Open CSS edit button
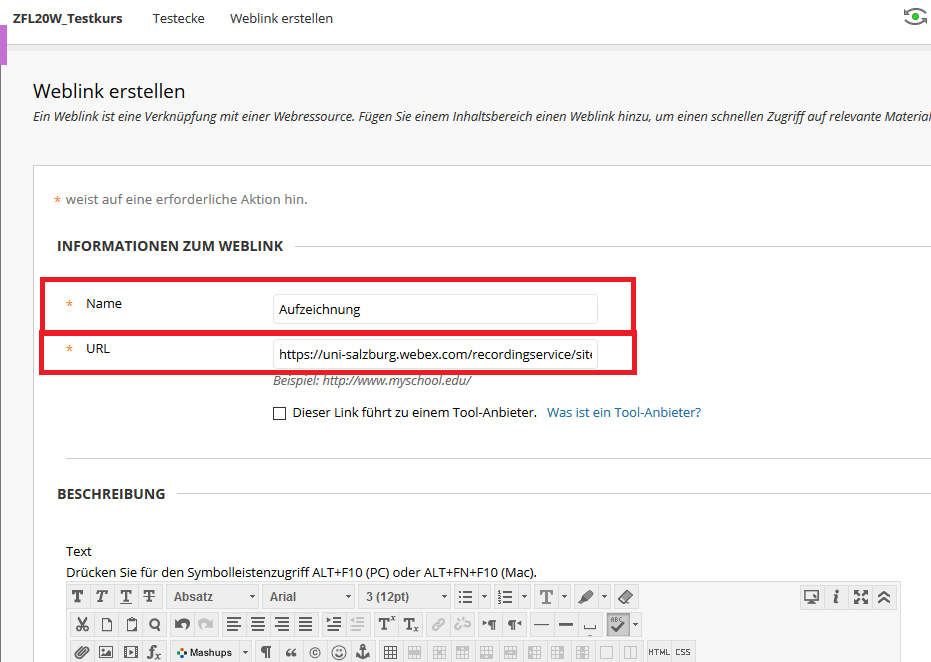The width and height of the screenshot is (931, 662). click(683, 652)
